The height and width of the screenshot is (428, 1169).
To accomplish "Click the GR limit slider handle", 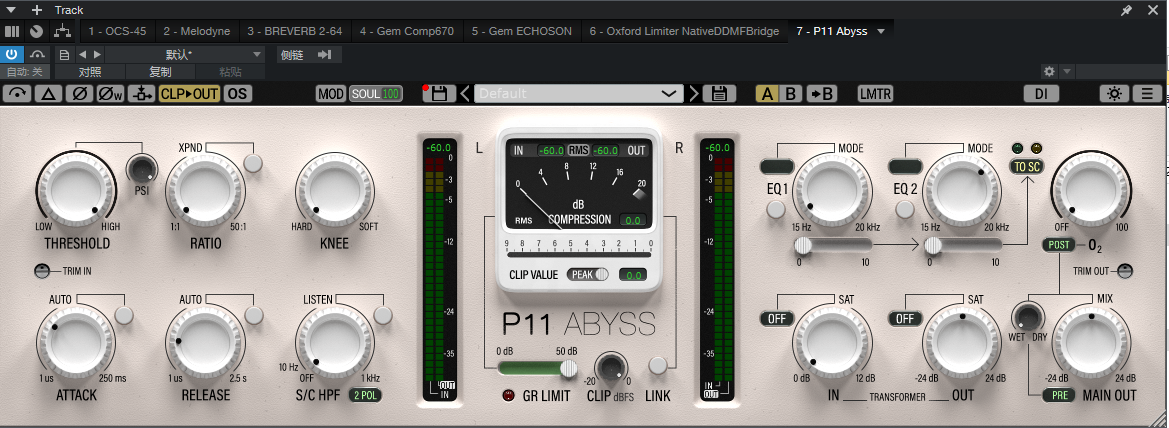I will [569, 368].
